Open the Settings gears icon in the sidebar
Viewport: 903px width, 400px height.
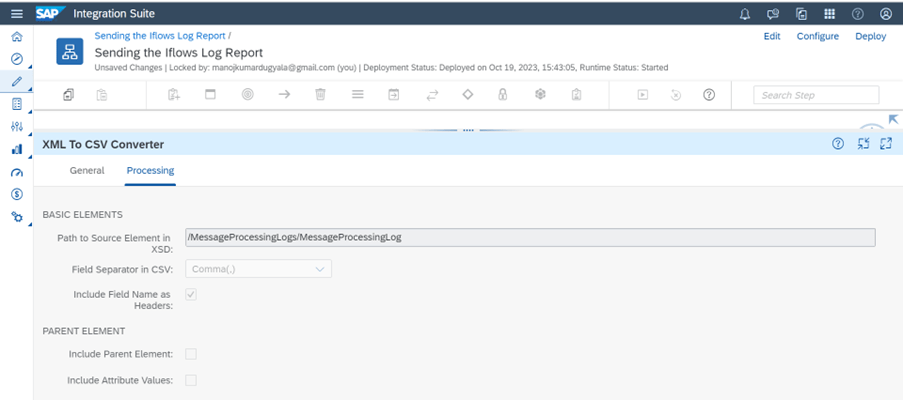pyautogui.click(x=17, y=217)
